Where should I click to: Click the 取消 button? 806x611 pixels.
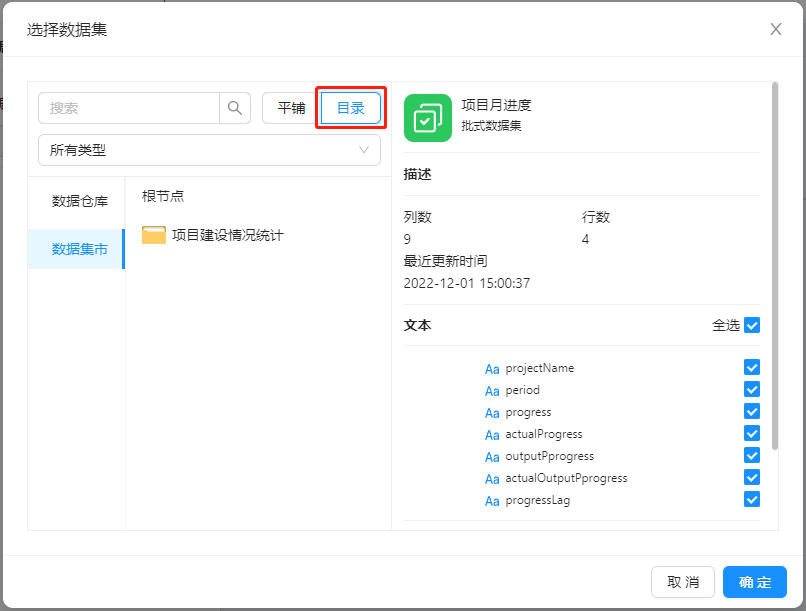683,582
